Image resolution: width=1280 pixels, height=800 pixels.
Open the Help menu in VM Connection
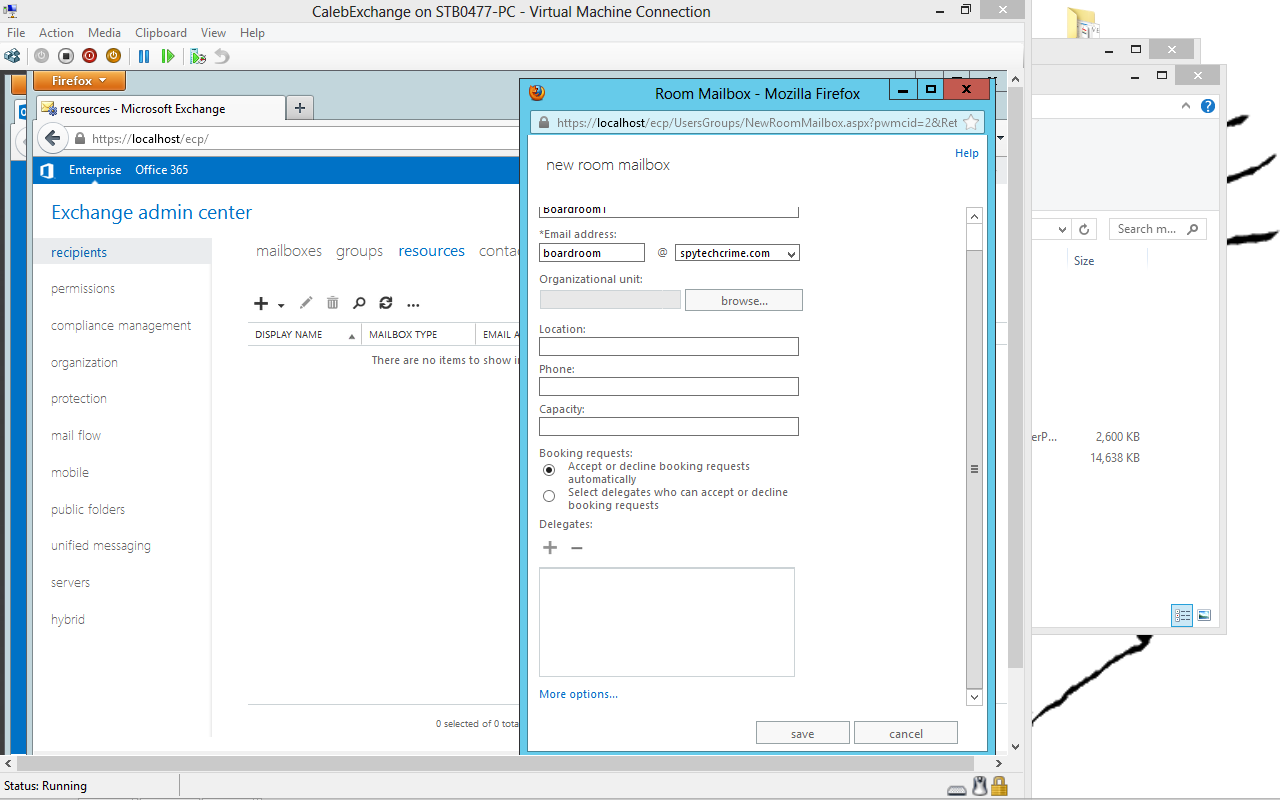(x=252, y=33)
